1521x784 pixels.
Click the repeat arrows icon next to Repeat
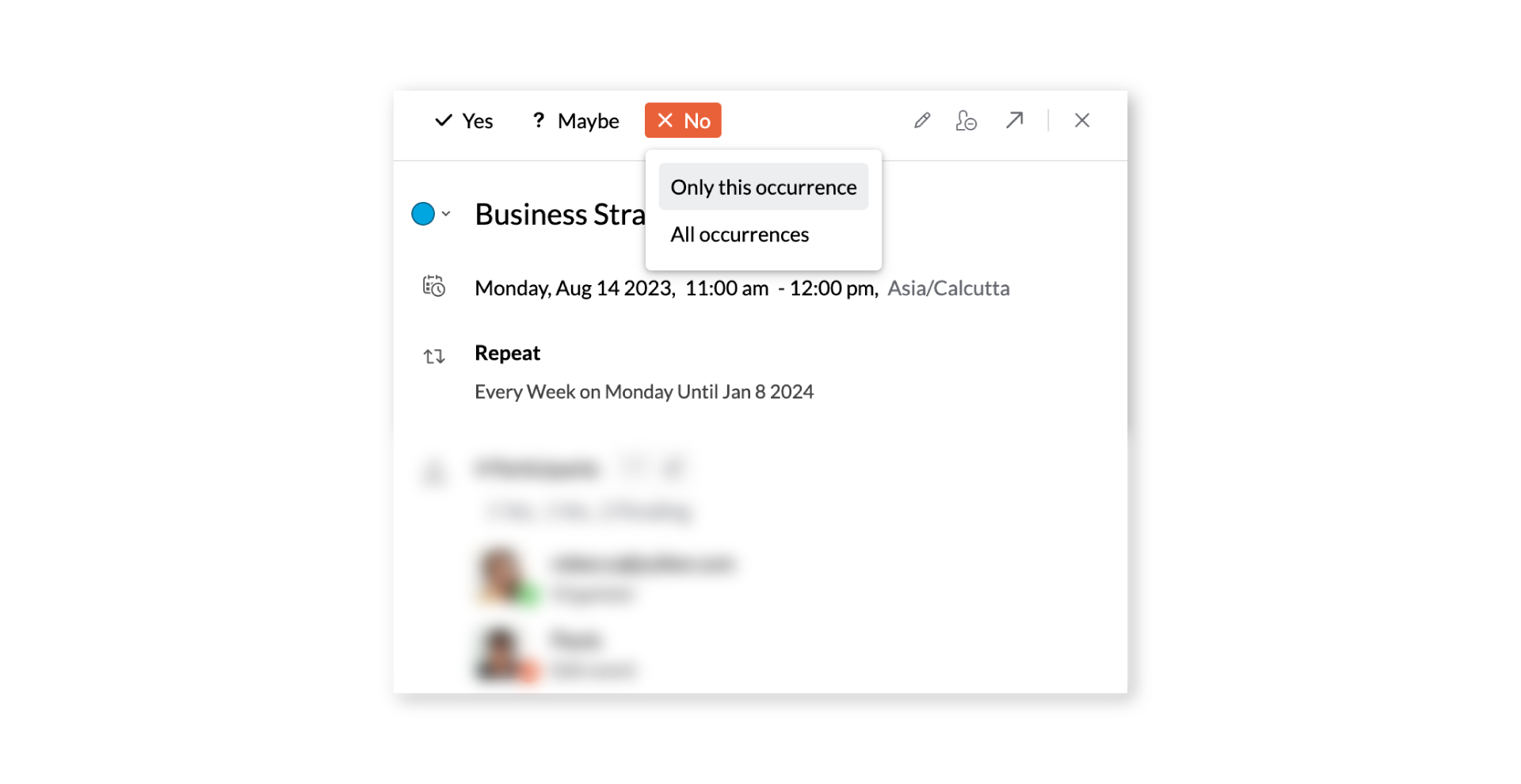(435, 356)
